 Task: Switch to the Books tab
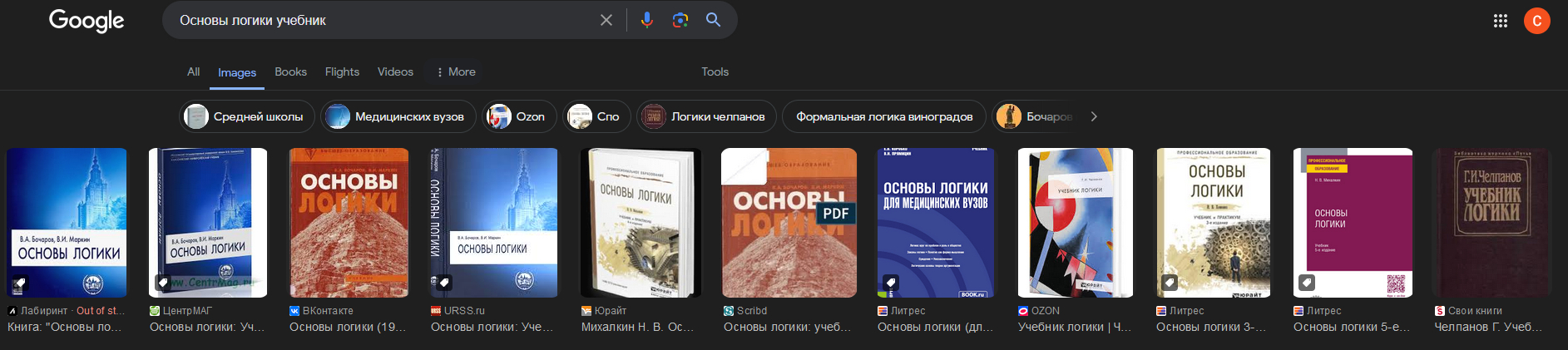click(290, 71)
